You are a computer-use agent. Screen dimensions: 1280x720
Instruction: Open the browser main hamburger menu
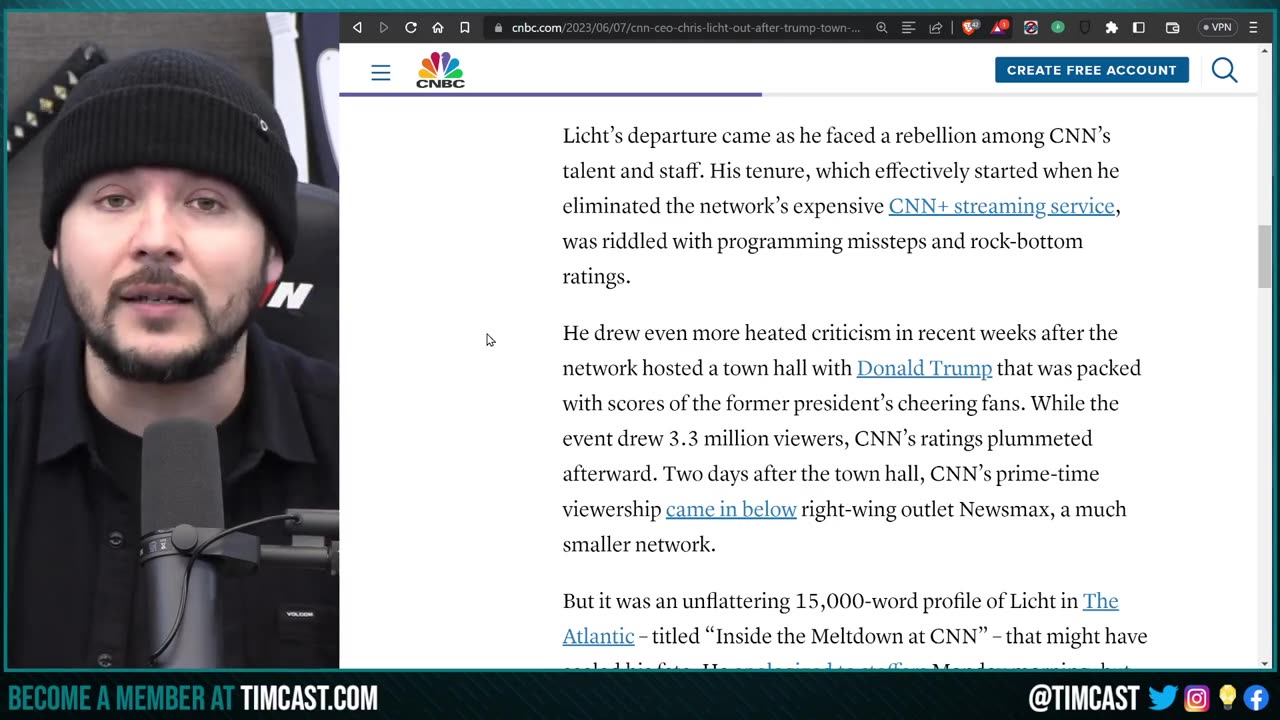[x=1253, y=28]
